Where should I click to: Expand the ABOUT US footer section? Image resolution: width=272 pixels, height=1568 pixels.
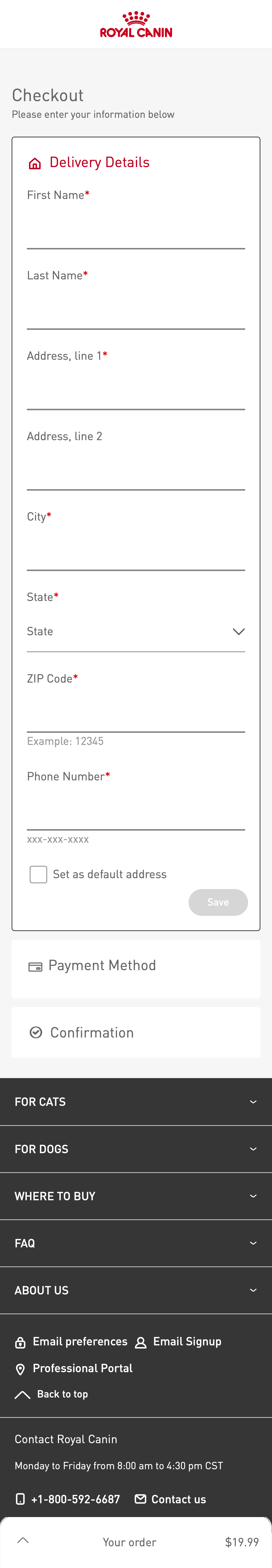pos(135,1290)
